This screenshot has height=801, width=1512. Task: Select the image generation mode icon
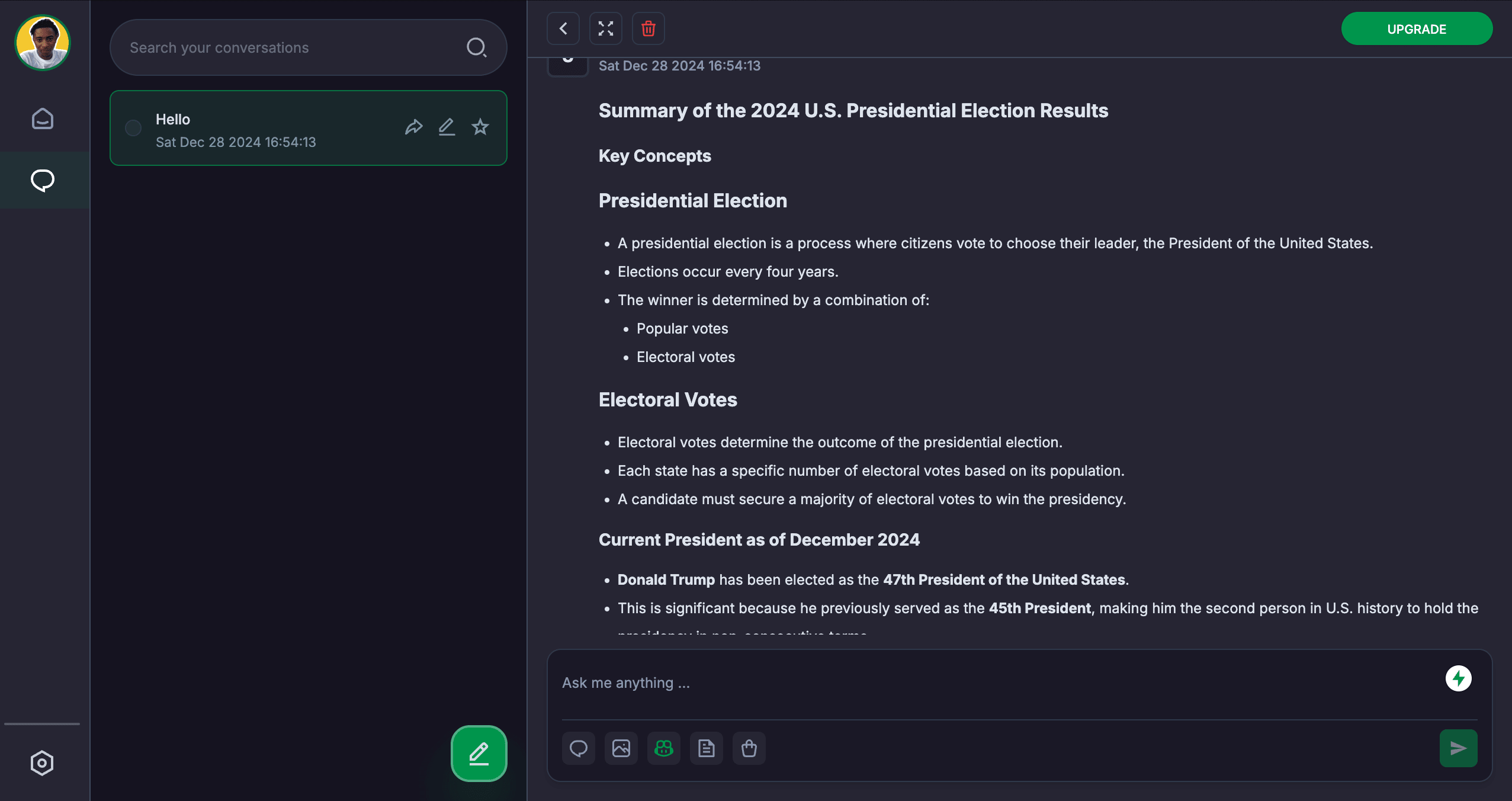coord(621,748)
